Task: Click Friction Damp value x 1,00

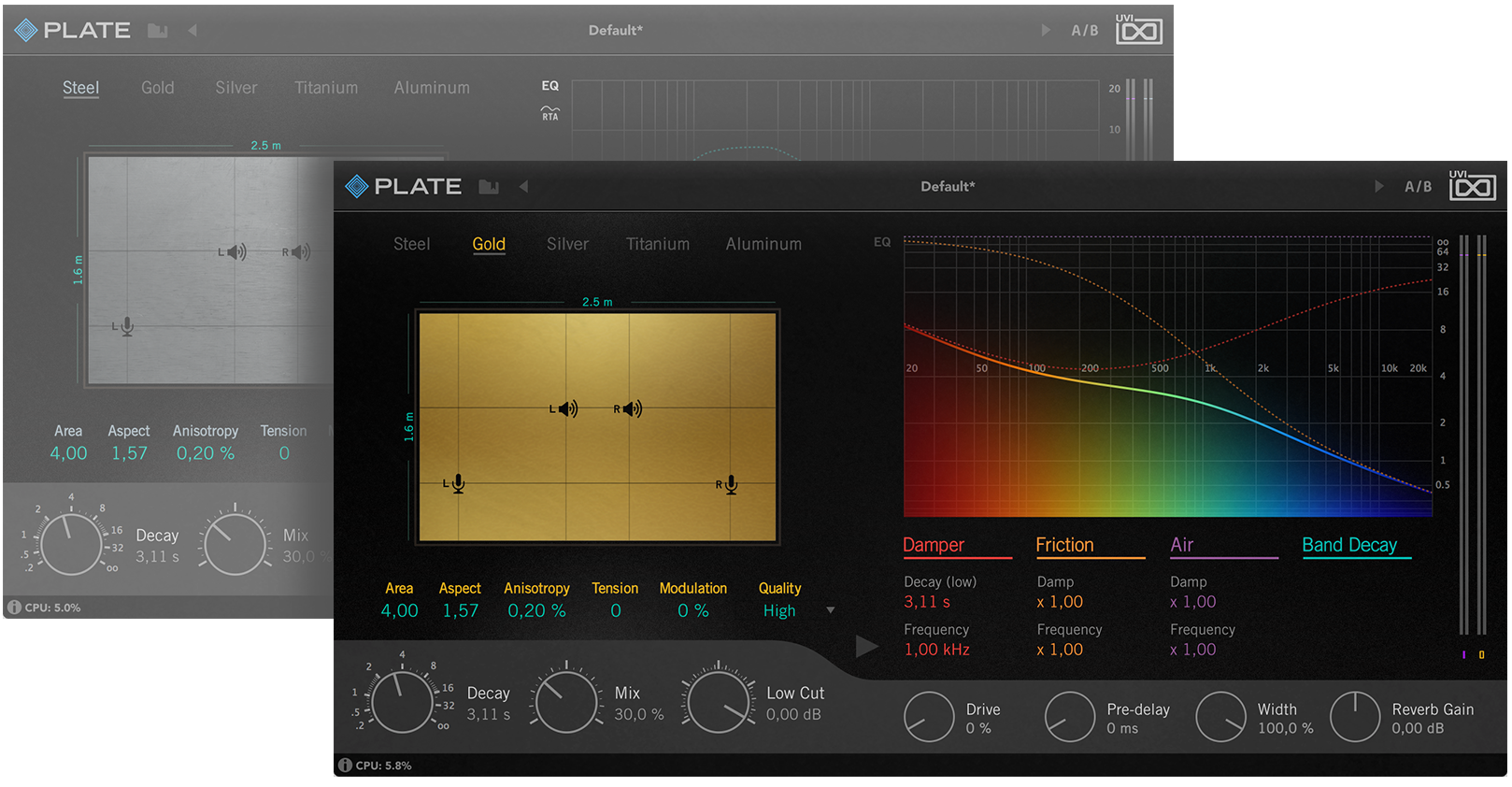Action: point(1060,602)
